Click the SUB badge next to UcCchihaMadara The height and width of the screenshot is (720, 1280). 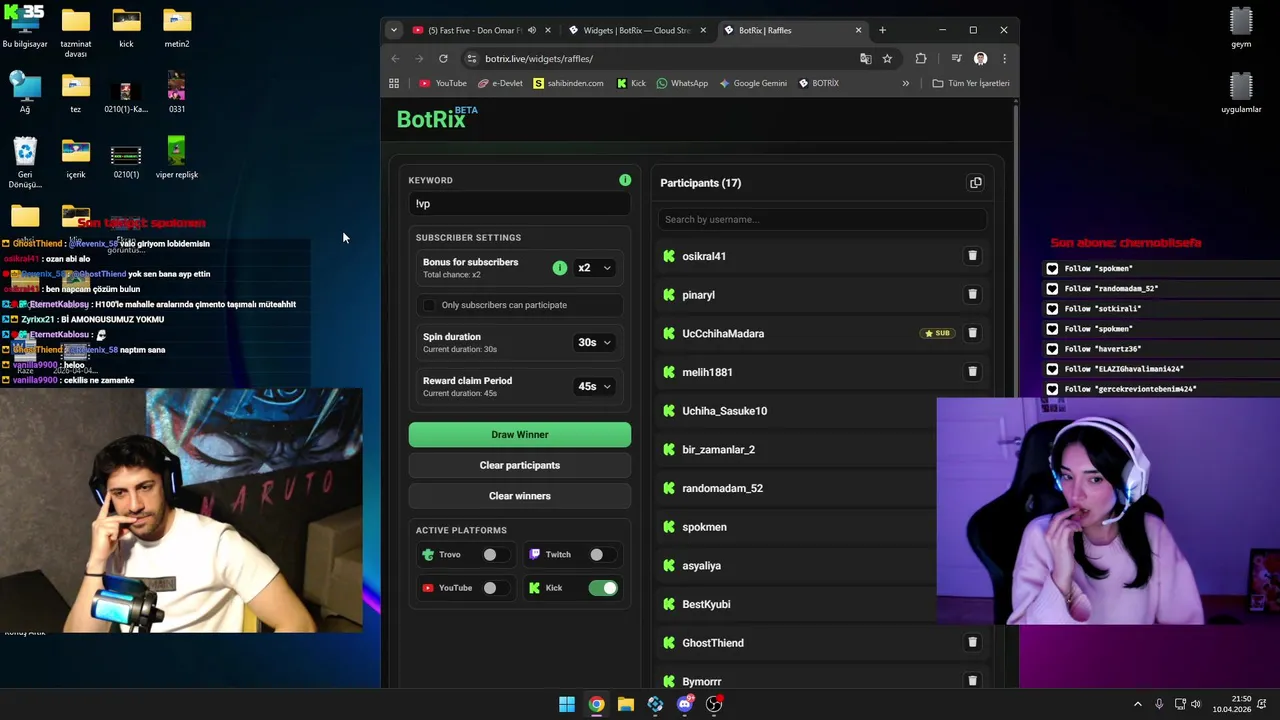click(937, 333)
